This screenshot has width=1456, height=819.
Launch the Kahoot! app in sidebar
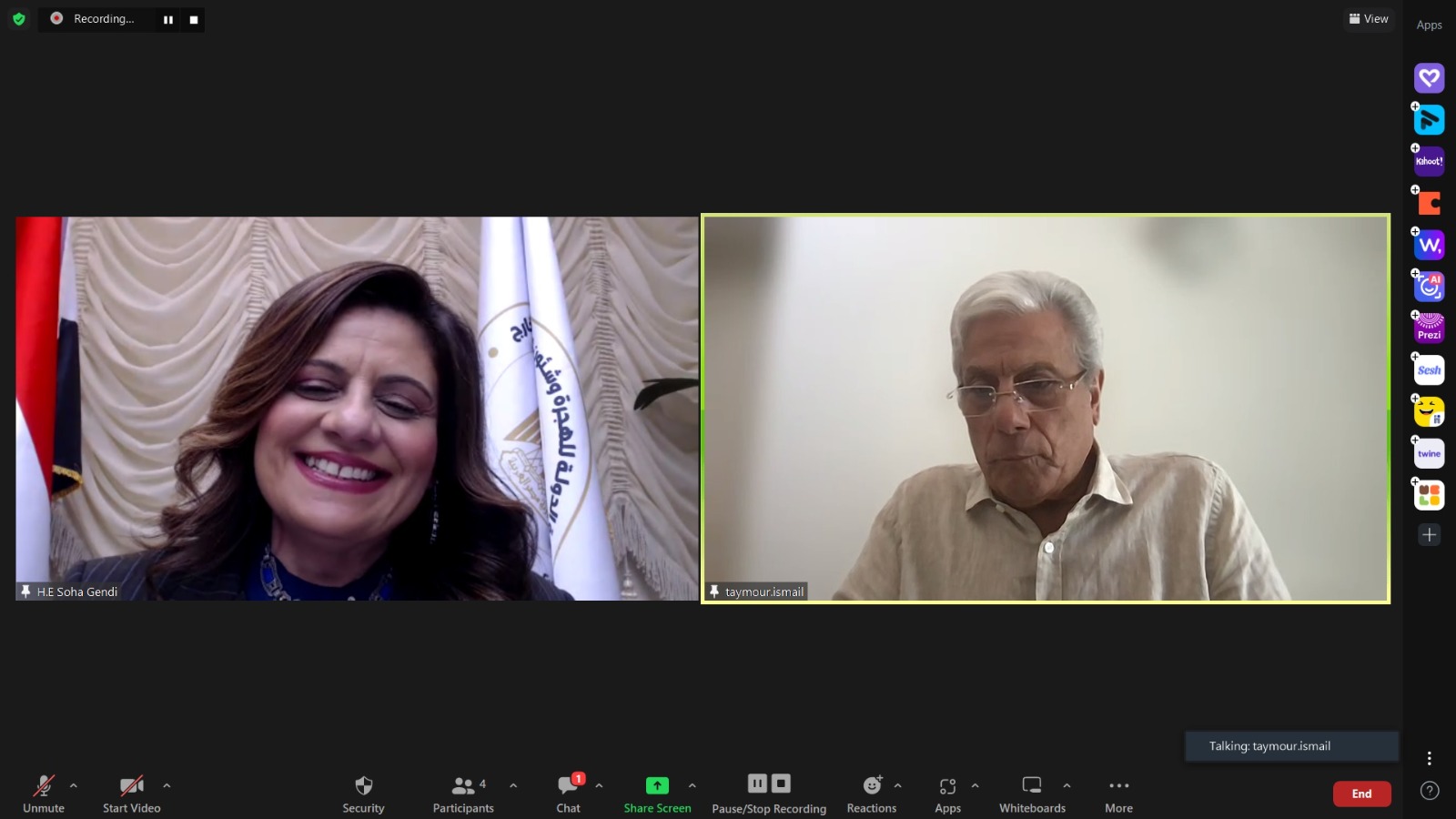tap(1429, 162)
